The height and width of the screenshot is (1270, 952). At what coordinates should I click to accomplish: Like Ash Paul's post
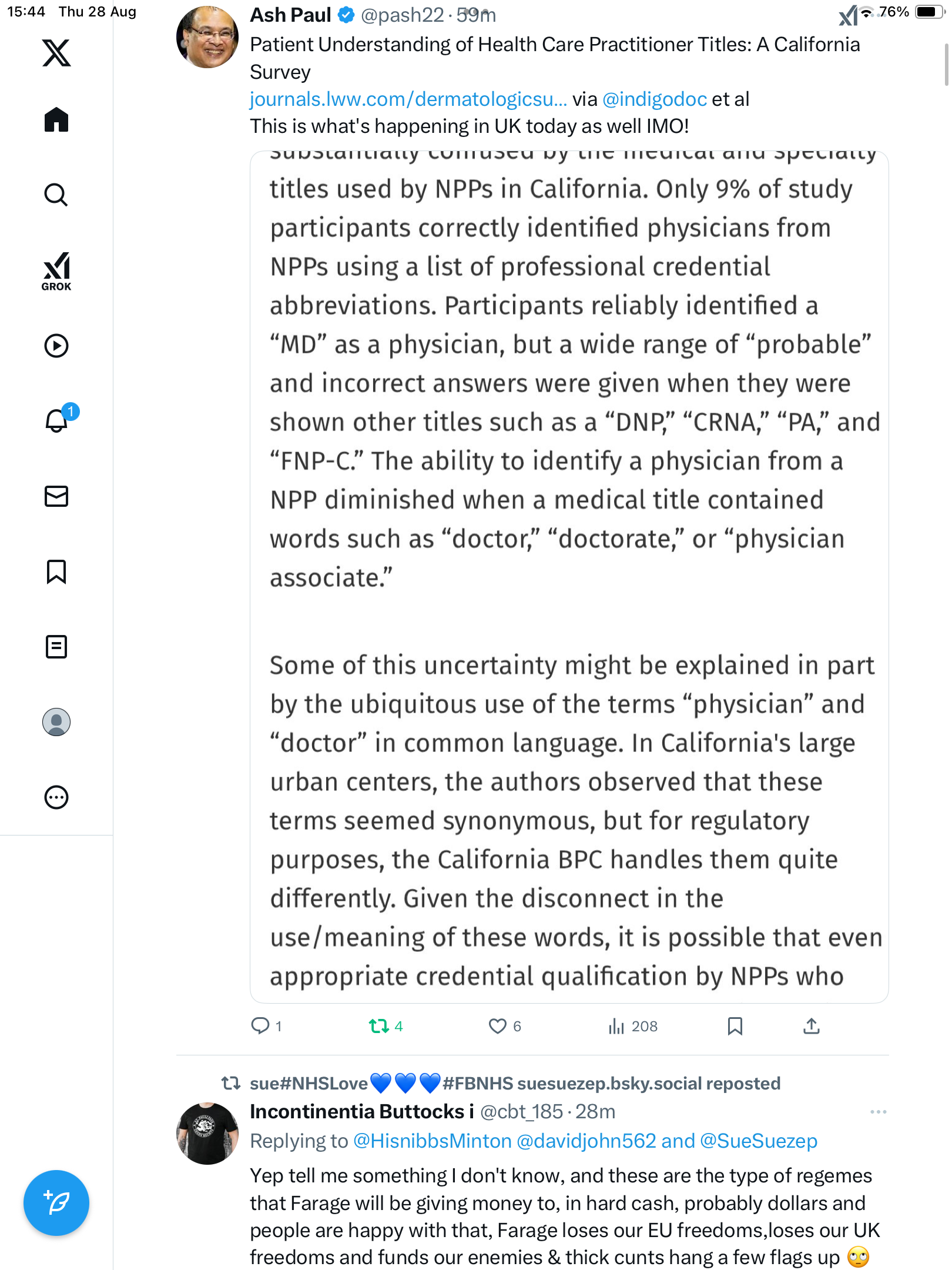[498, 1026]
